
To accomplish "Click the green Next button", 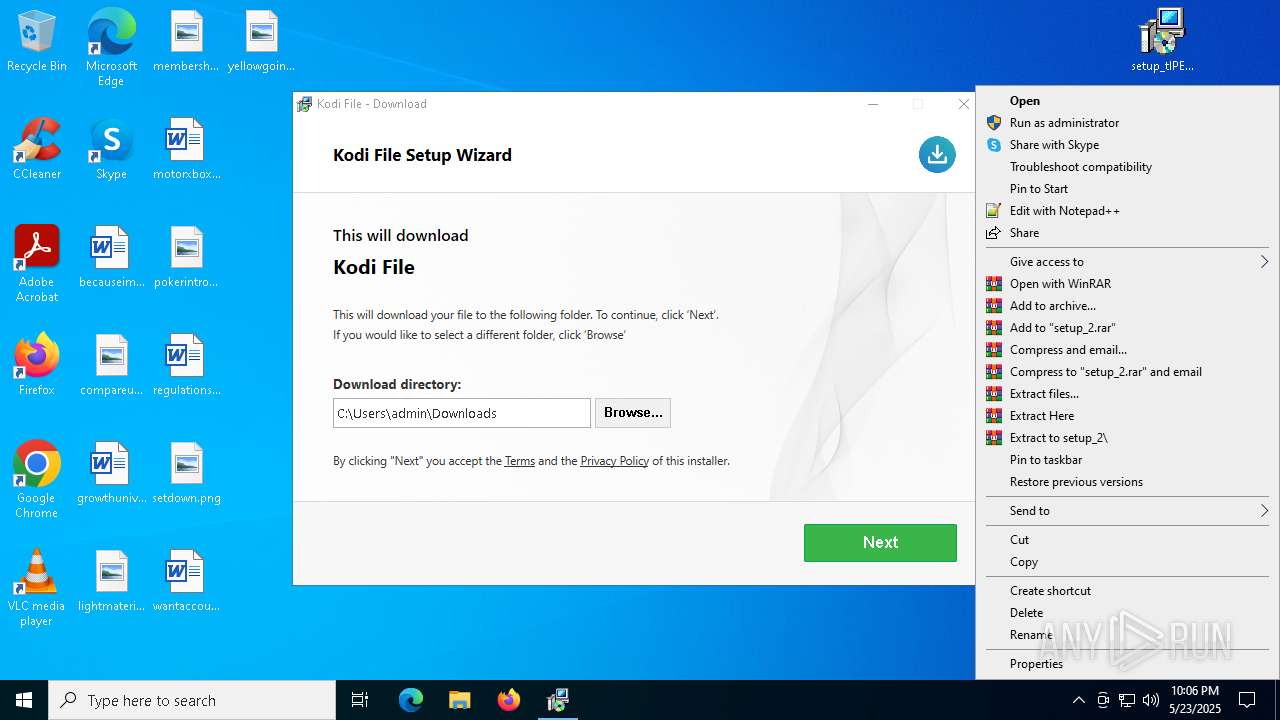I will (x=880, y=542).
